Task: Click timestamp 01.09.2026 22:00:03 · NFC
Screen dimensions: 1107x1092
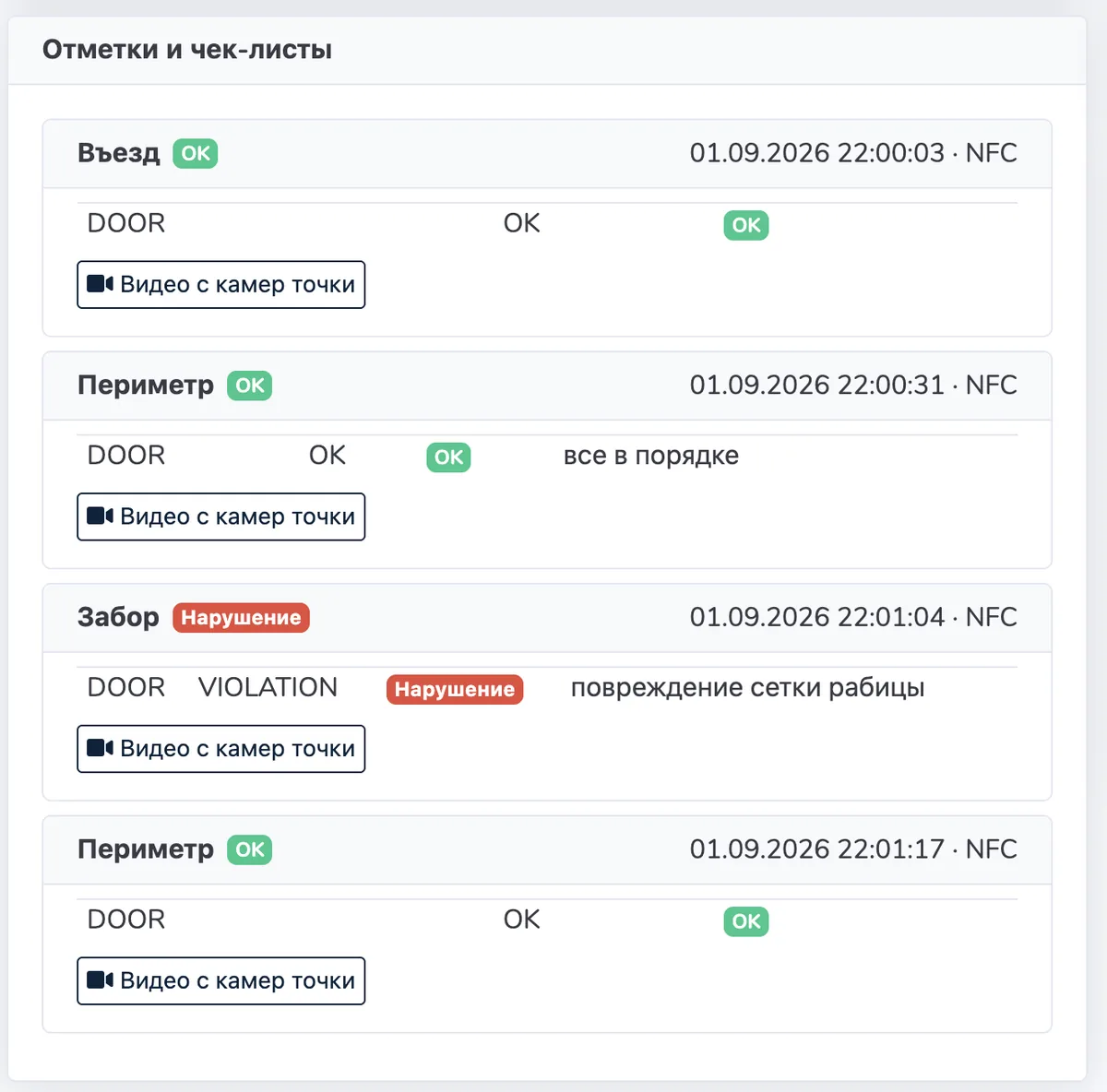Action: pyautogui.click(x=853, y=153)
